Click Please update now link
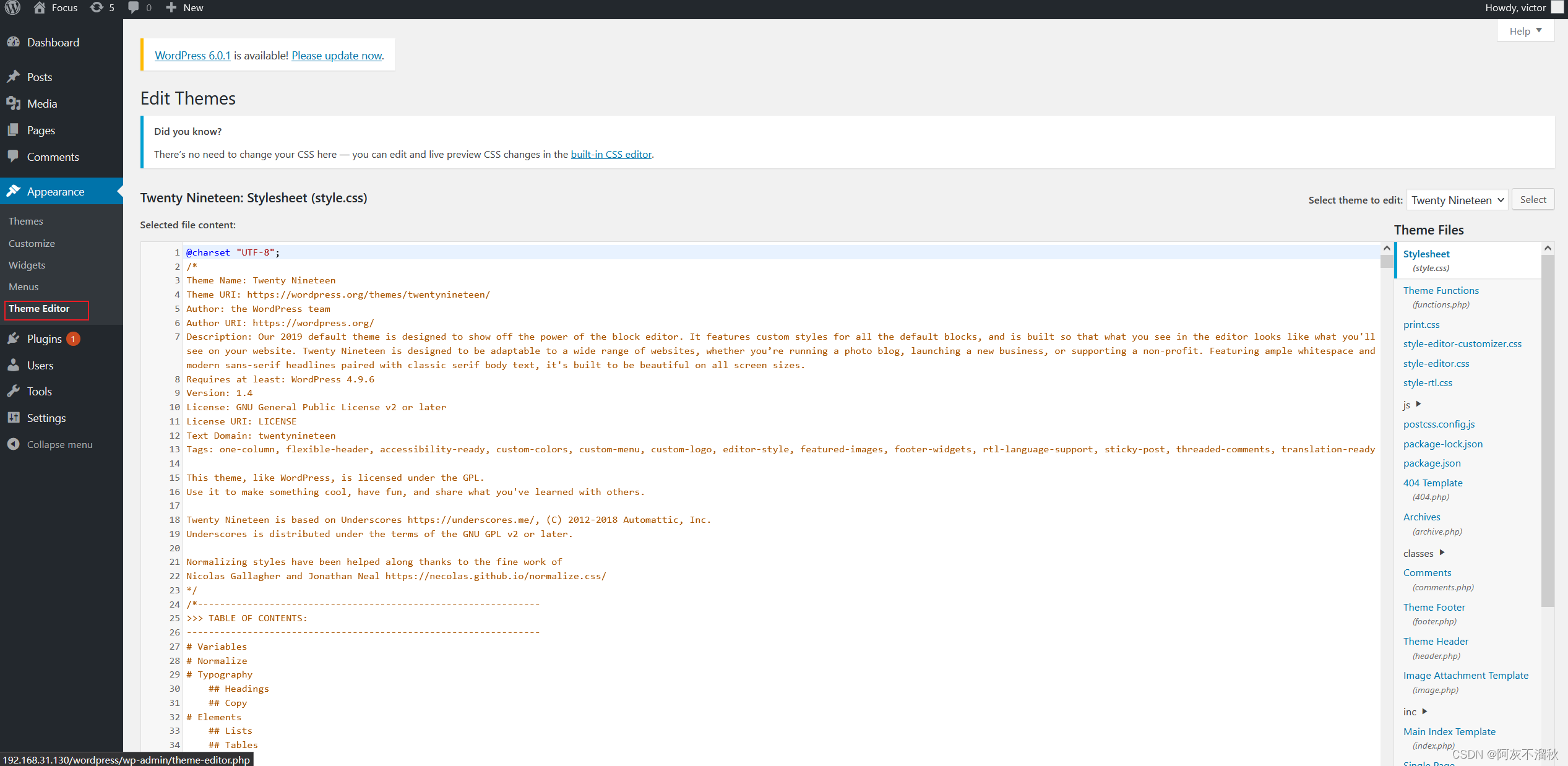This screenshot has height=766, width=1568. tap(337, 55)
